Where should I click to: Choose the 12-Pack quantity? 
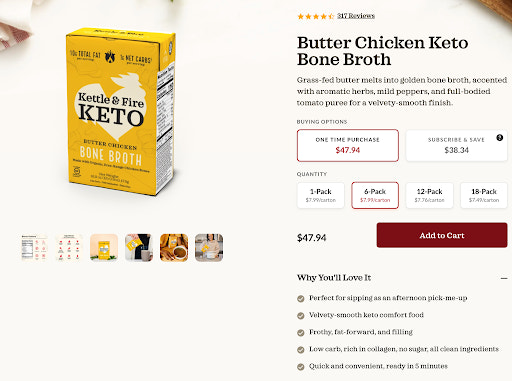point(429,195)
